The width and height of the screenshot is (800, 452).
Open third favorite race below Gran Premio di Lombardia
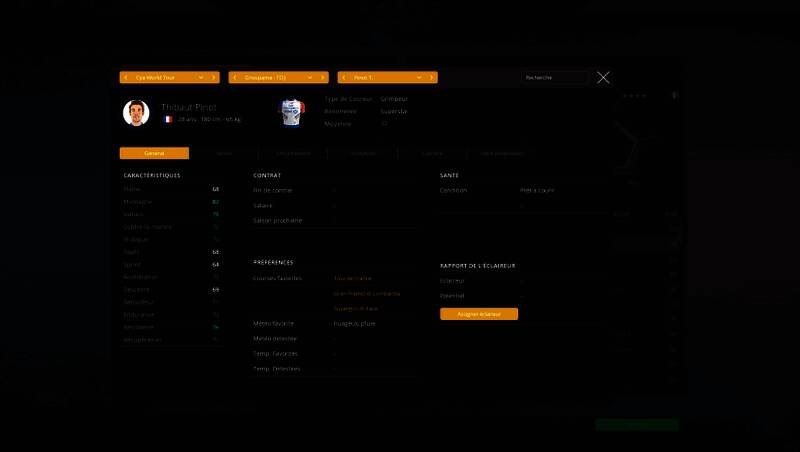[x=357, y=308]
